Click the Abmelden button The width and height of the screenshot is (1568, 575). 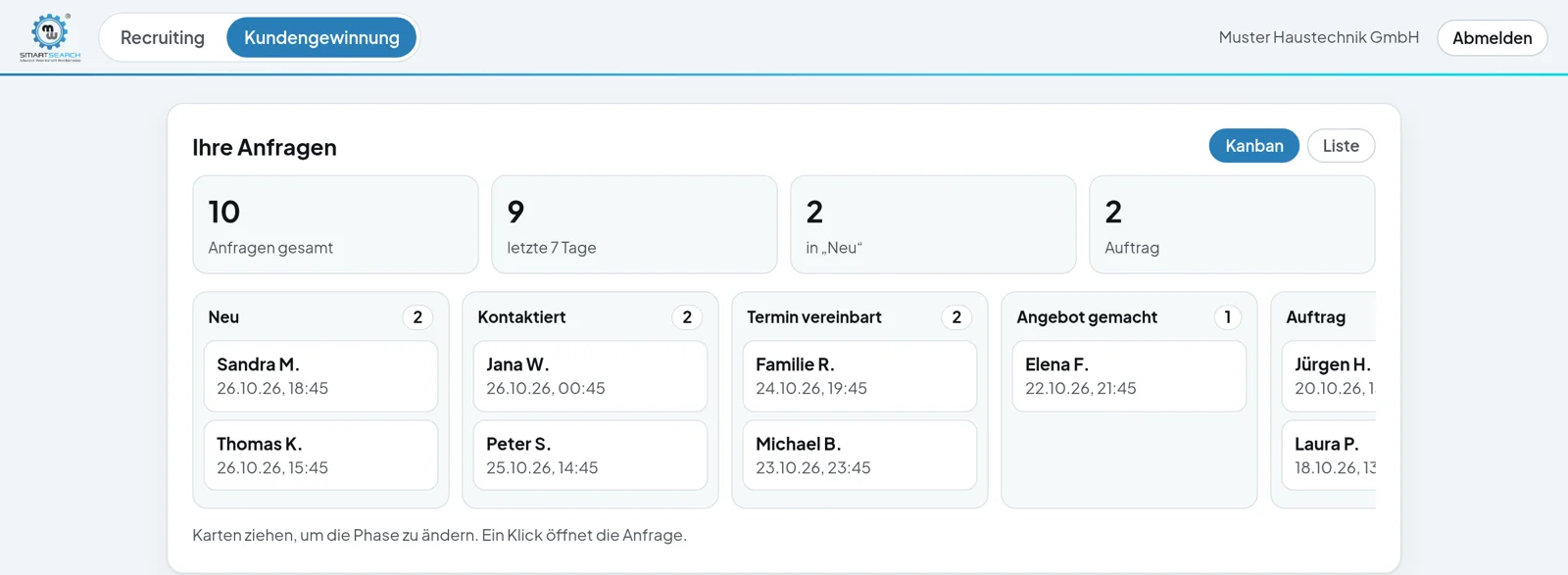pyautogui.click(x=1492, y=37)
